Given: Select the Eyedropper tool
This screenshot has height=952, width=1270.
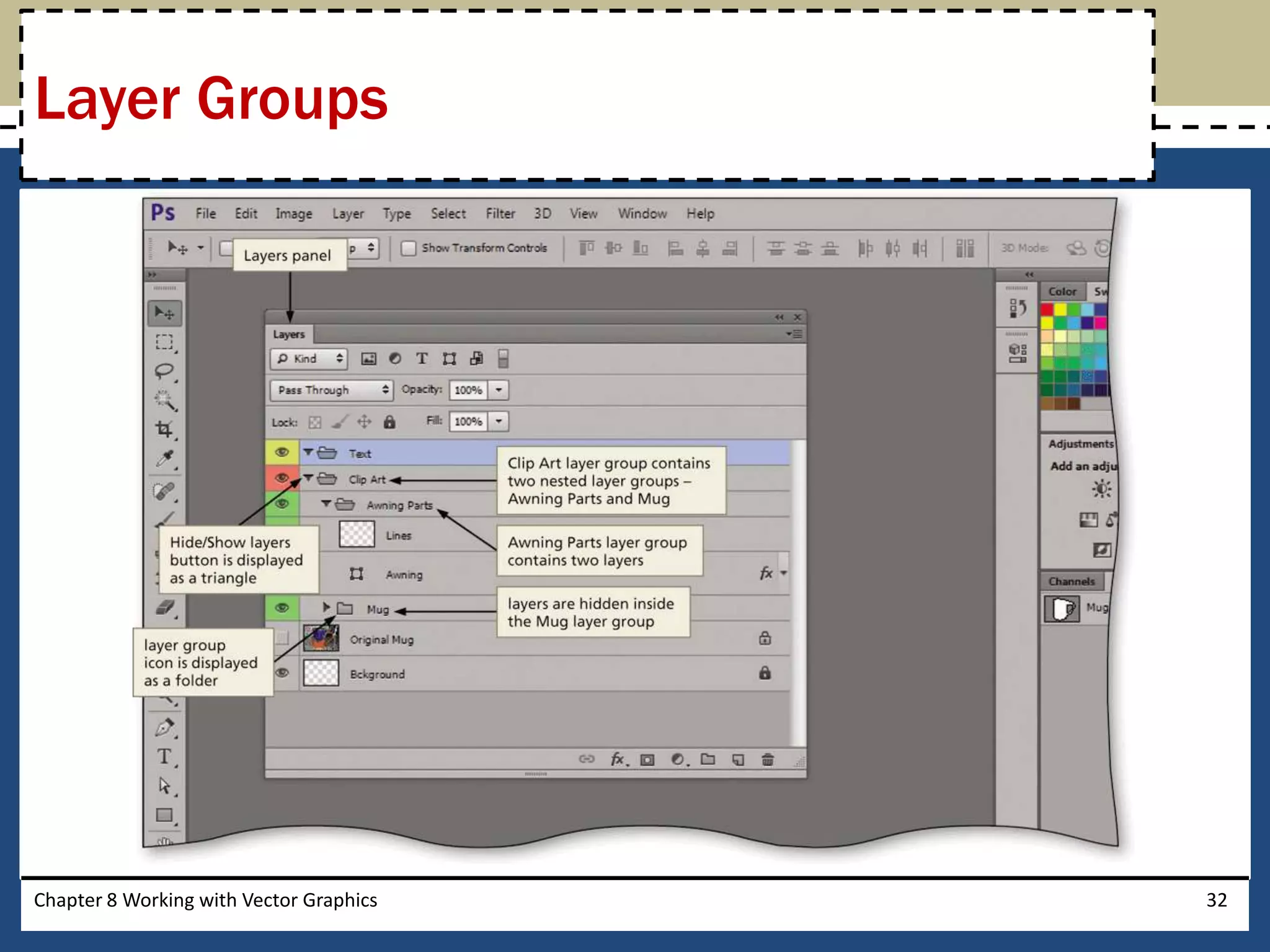Looking at the screenshot, I should click(x=164, y=459).
